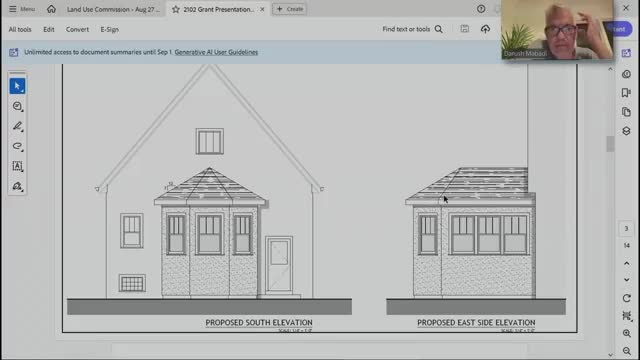Open the Page thumbnails panel icon
This screenshot has width=640, height=360.
point(626,112)
